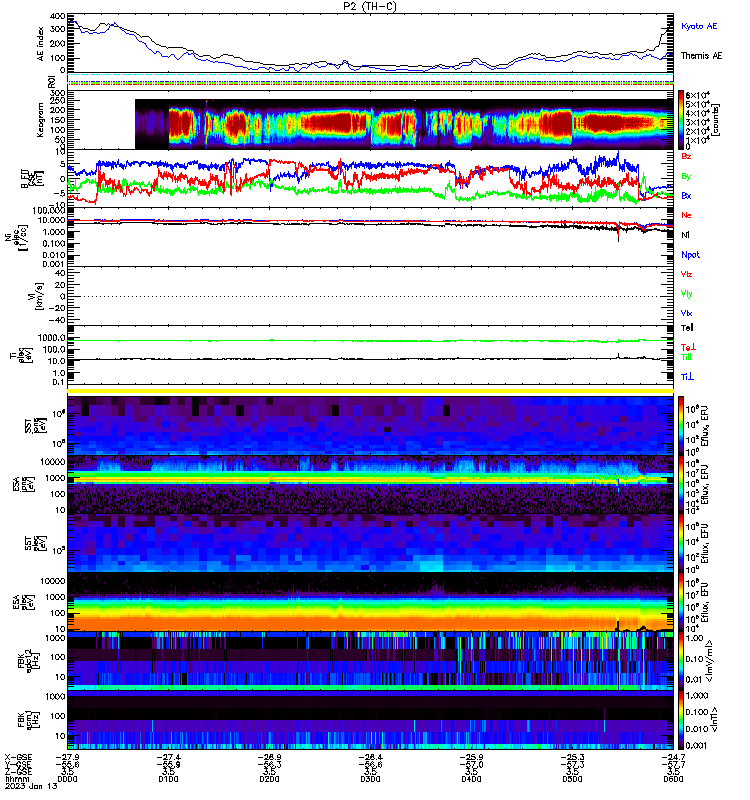Click the ESA electrons Eflux color bar
Viewport: 750px width, 800px height.
point(681,602)
